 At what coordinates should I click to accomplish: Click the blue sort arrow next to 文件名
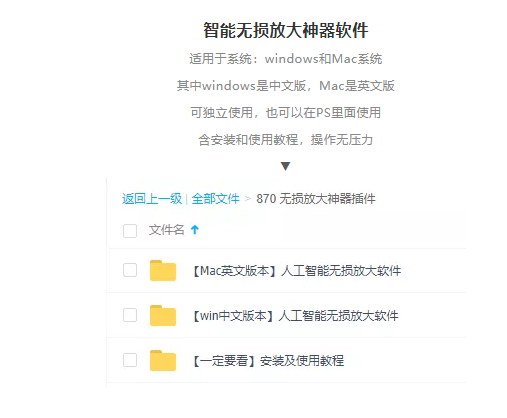click(195, 229)
